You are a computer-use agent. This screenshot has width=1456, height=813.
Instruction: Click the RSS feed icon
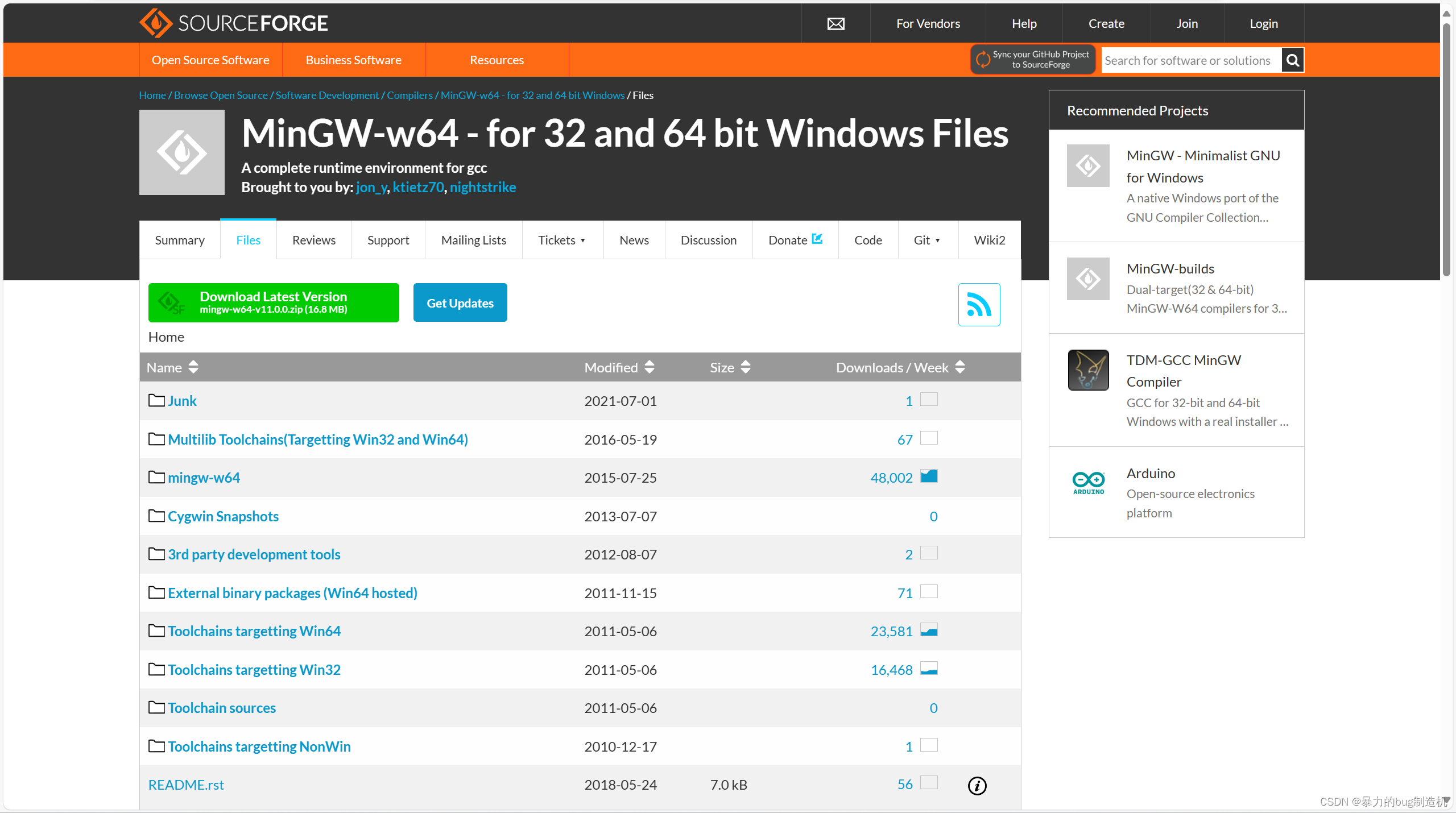point(980,305)
